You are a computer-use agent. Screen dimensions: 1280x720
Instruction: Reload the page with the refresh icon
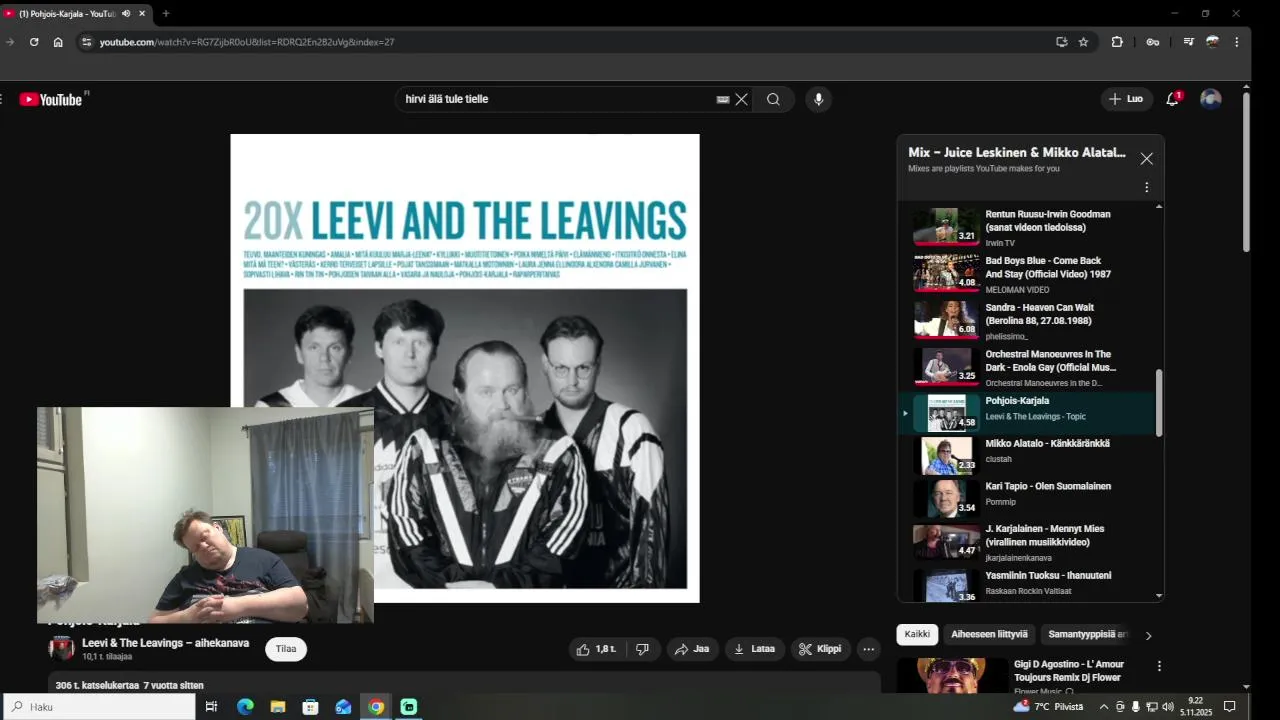pos(34,42)
